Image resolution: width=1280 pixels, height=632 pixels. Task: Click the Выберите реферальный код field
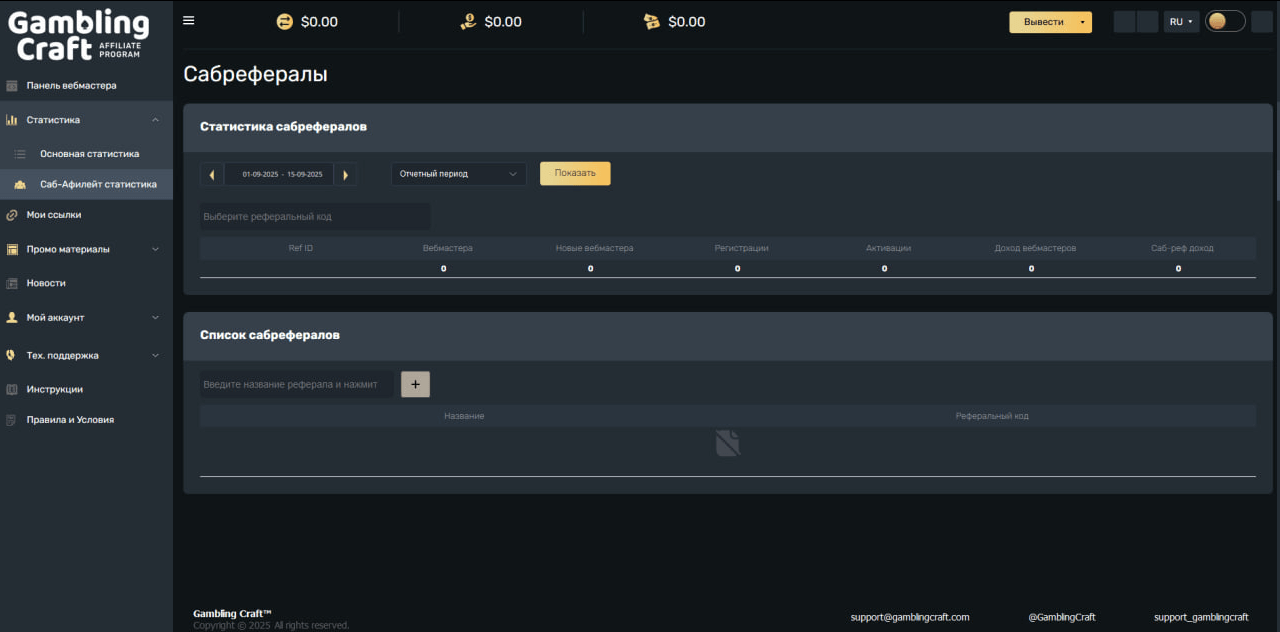point(314,217)
